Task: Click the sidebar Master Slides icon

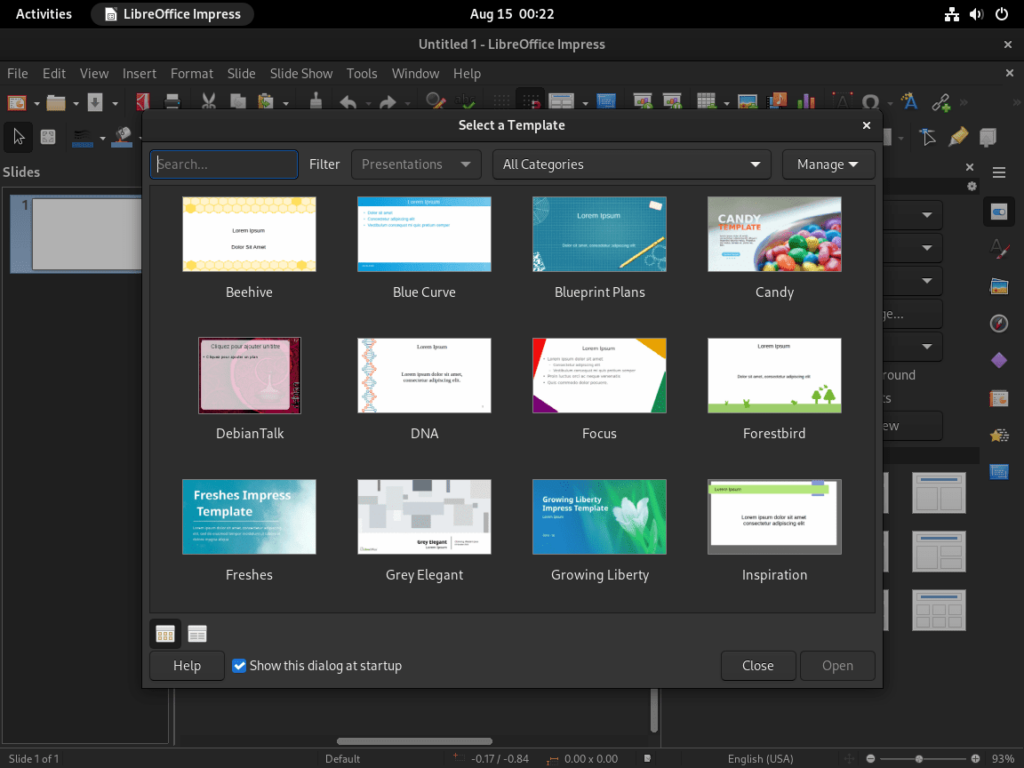Action: click(x=999, y=472)
